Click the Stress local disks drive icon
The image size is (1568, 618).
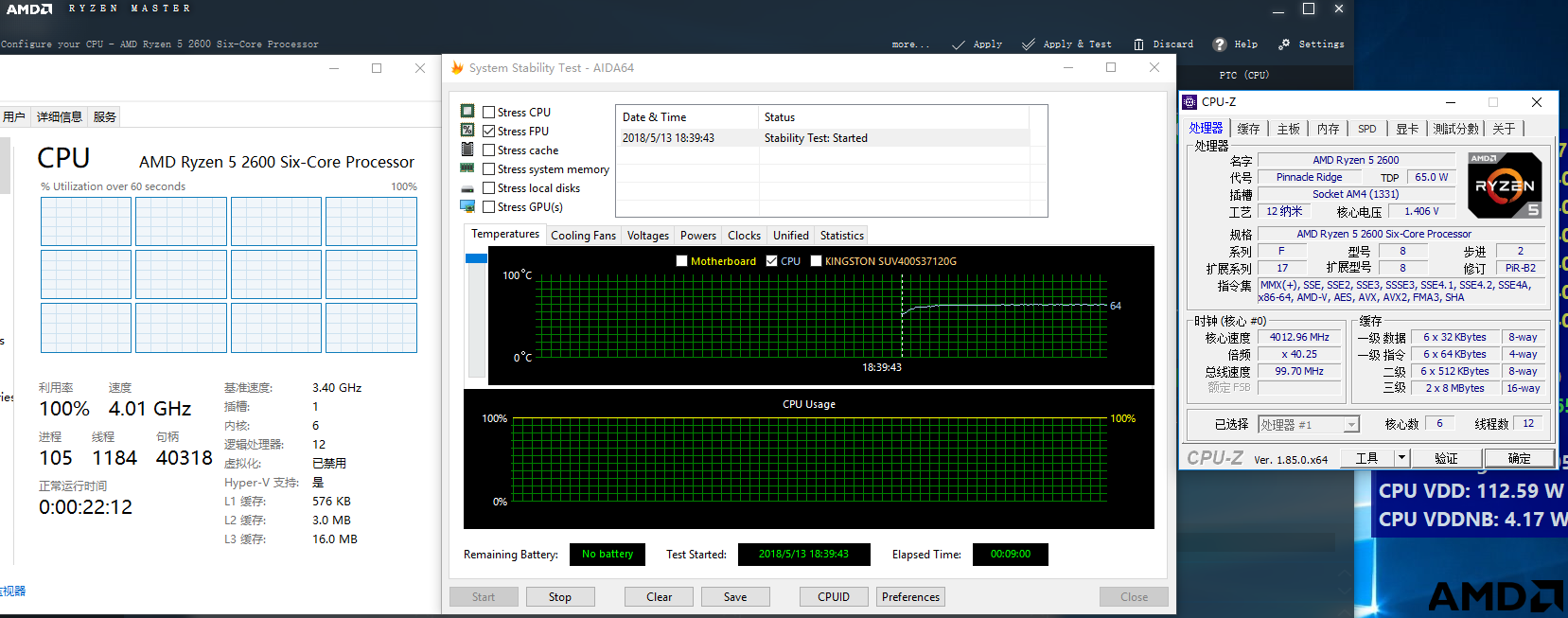pos(467,188)
